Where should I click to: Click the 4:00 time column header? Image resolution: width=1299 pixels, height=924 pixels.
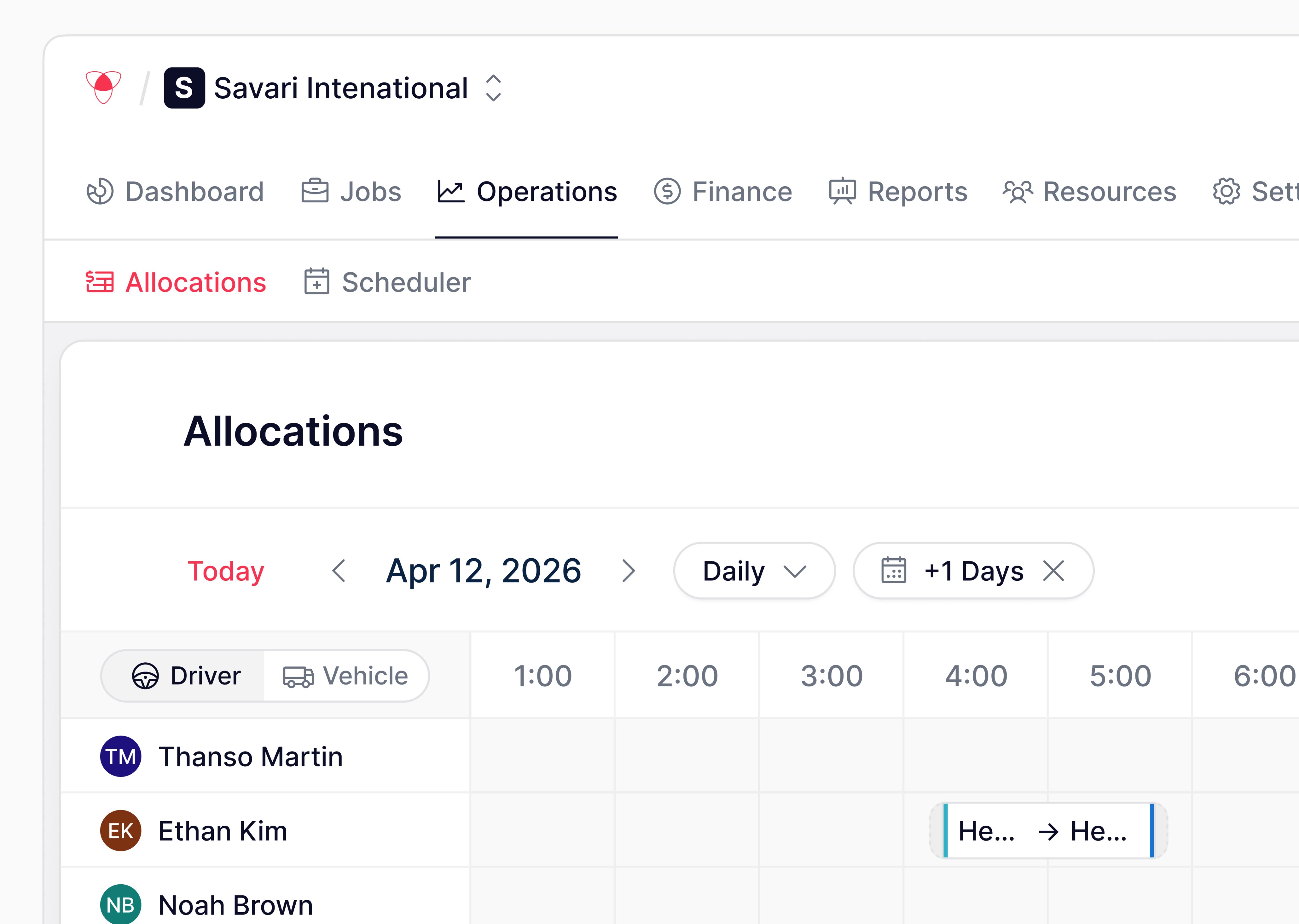point(976,676)
